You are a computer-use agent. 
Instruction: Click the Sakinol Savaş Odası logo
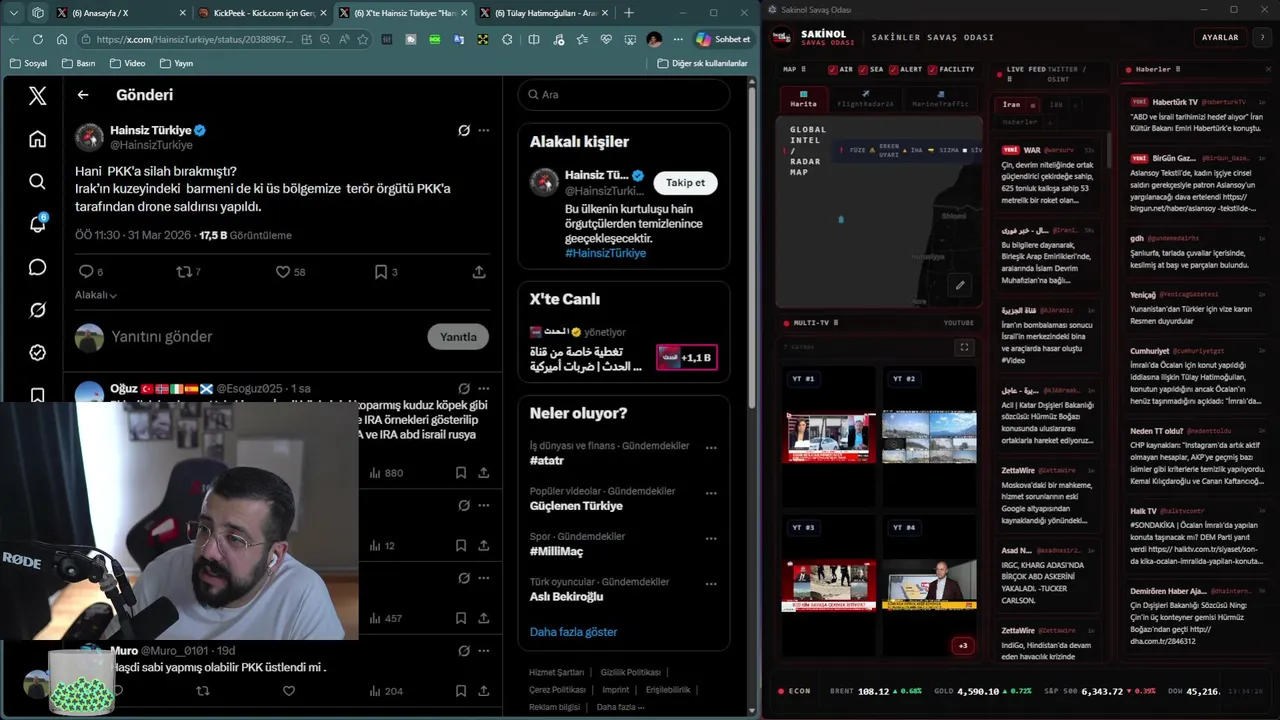point(781,37)
